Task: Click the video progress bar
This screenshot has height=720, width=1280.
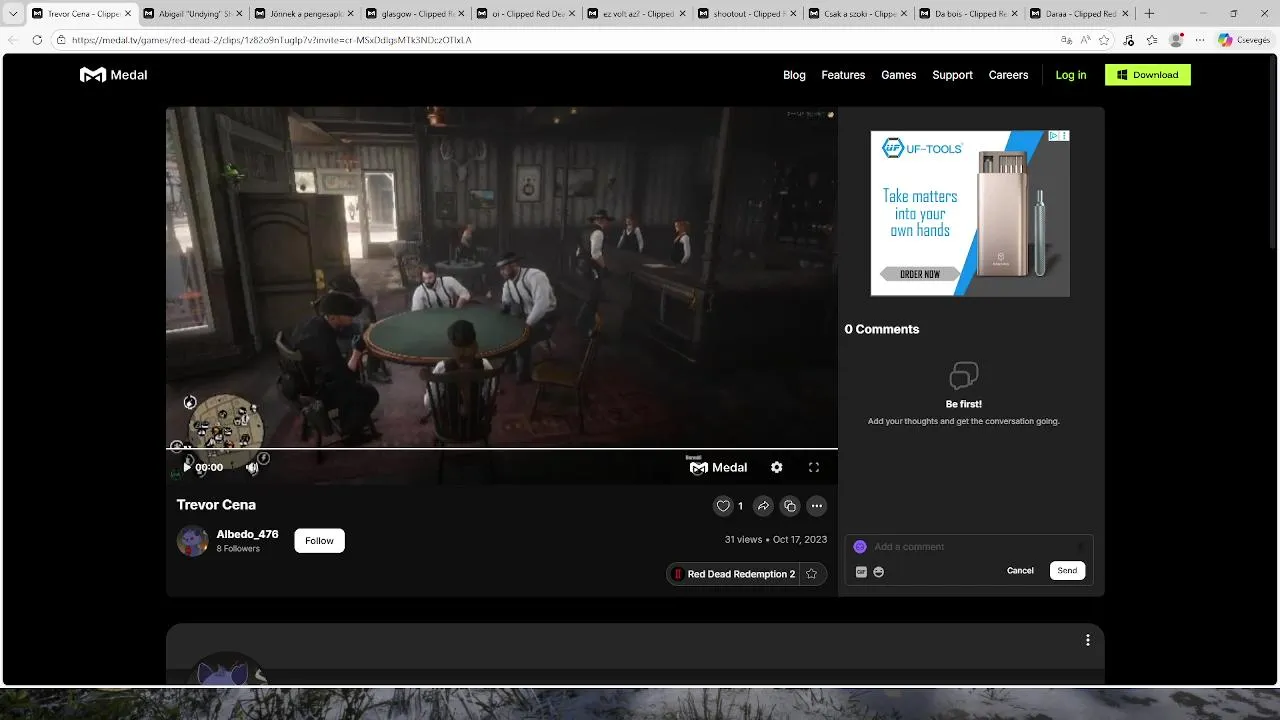Action: pyautogui.click(x=502, y=448)
